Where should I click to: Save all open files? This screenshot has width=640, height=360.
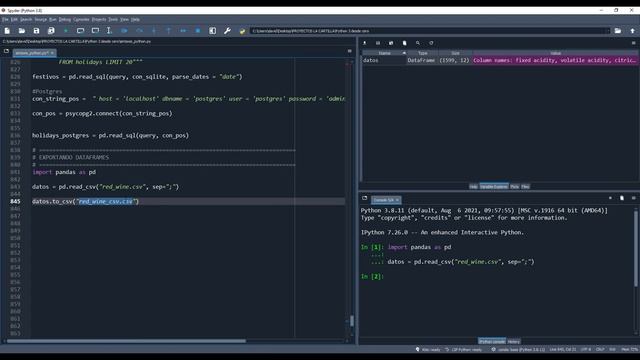pos(51,31)
